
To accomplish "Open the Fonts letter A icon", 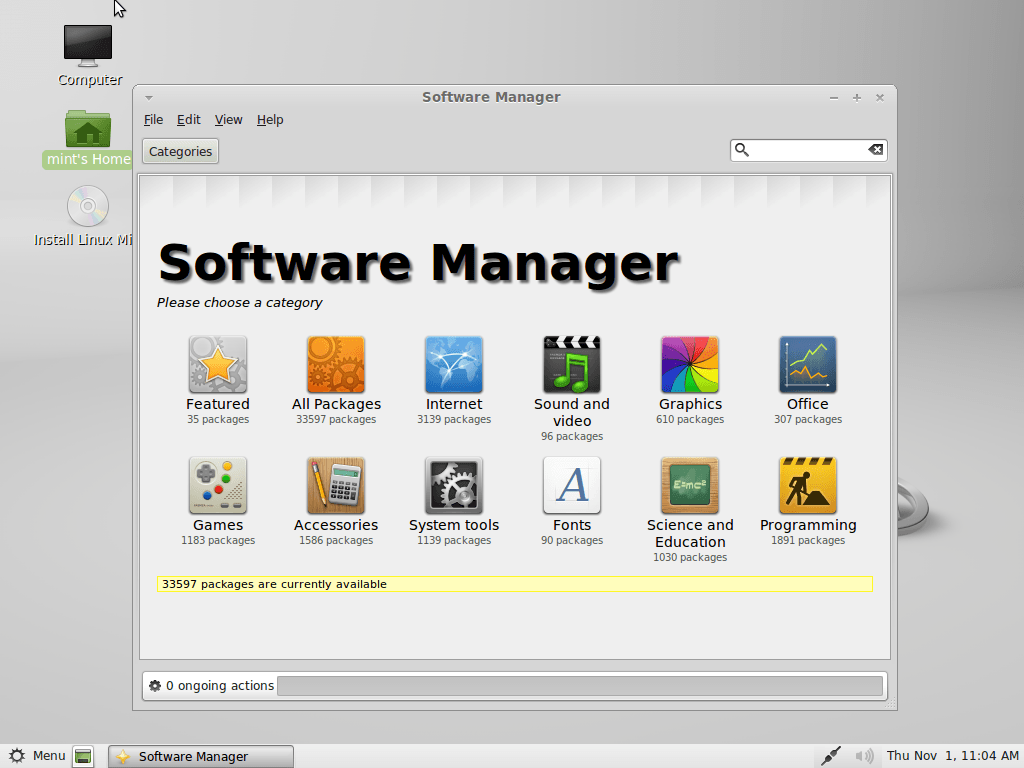I will coord(571,485).
